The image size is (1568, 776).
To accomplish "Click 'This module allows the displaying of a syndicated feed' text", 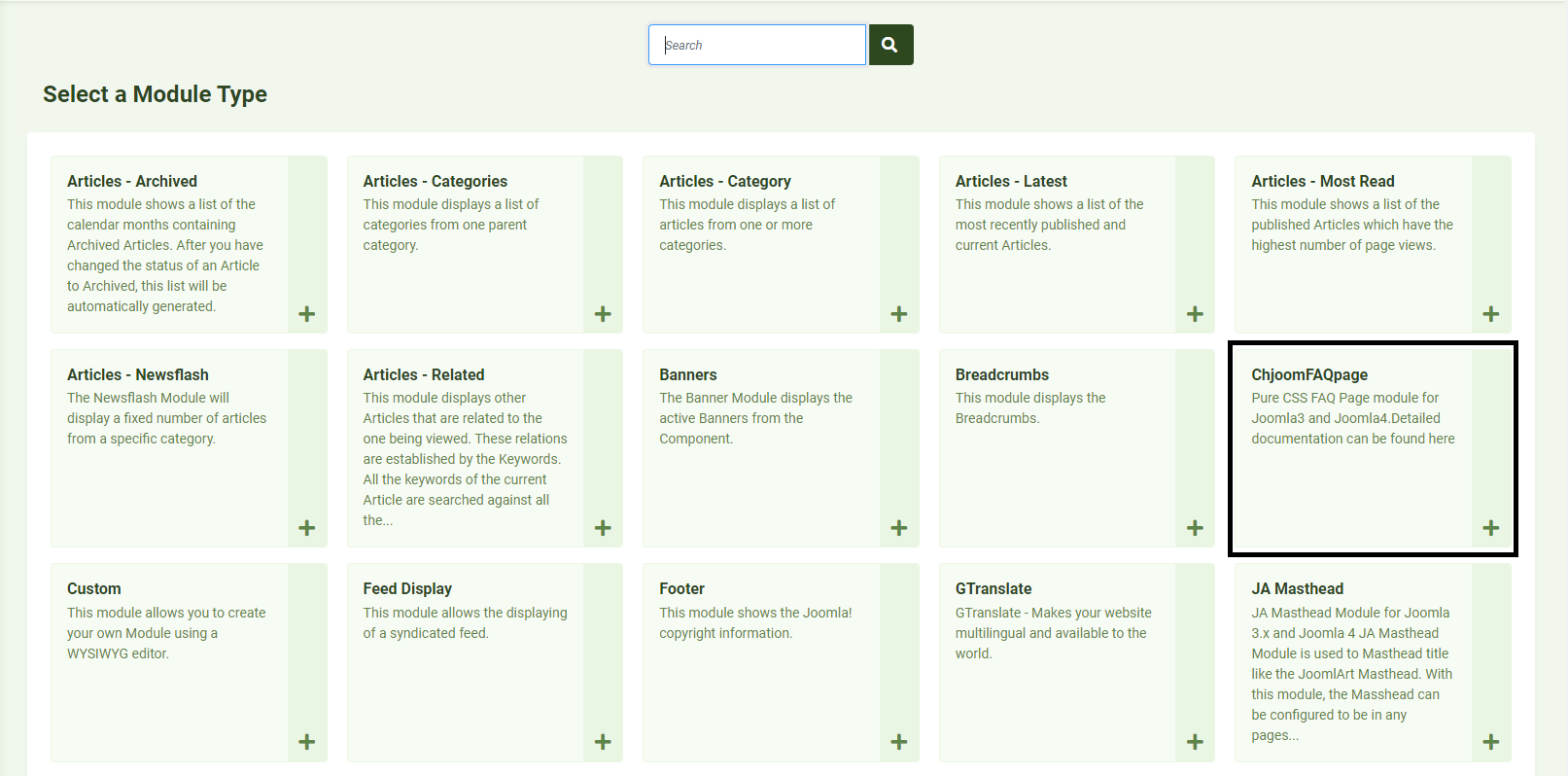I will 466,622.
